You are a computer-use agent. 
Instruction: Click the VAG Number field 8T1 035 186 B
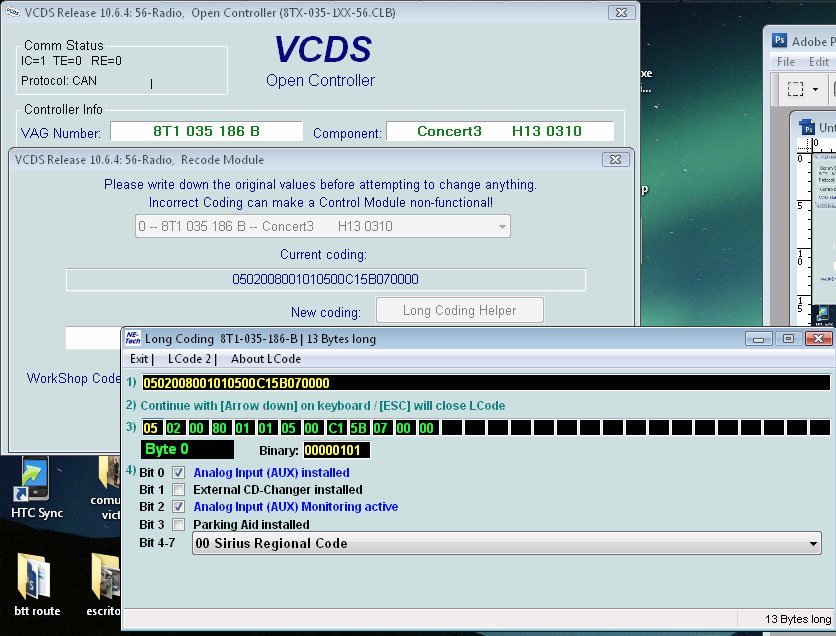pos(206,131)
